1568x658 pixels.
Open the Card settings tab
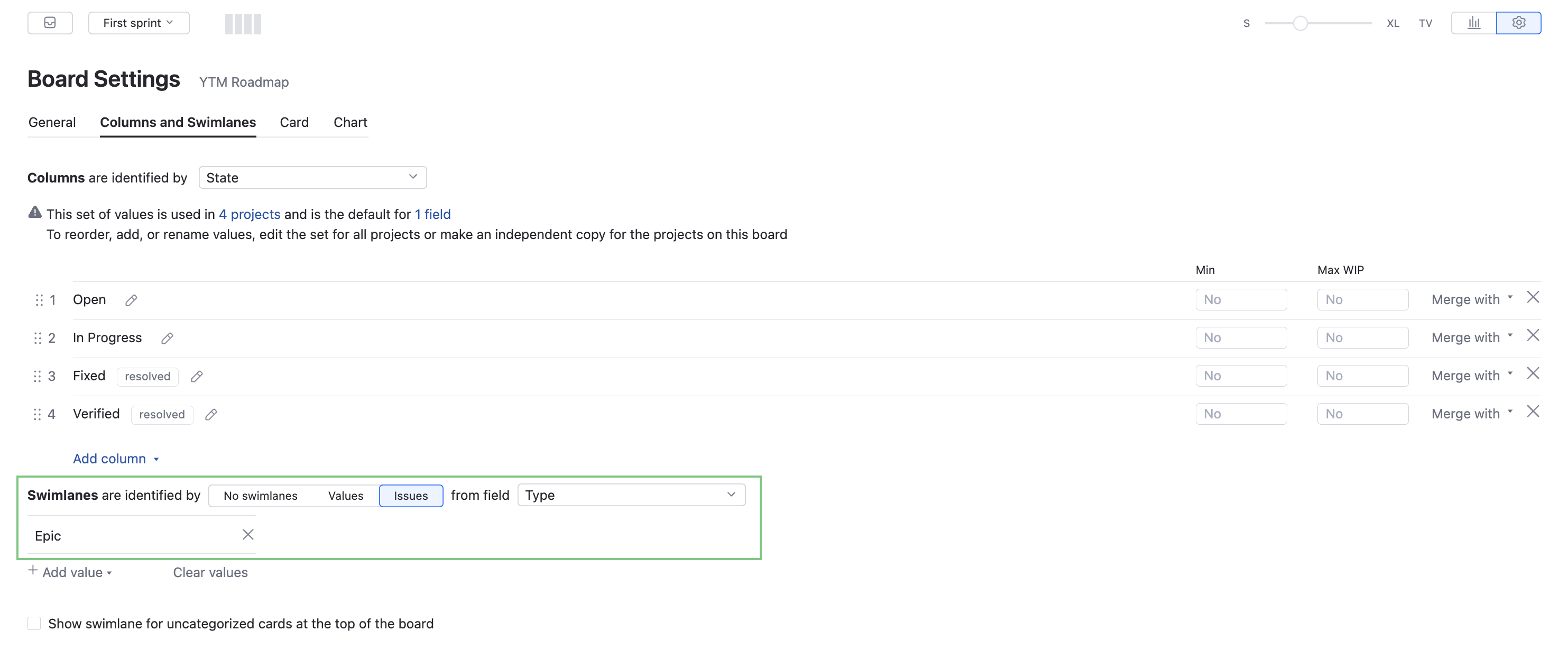pos(294,123)
